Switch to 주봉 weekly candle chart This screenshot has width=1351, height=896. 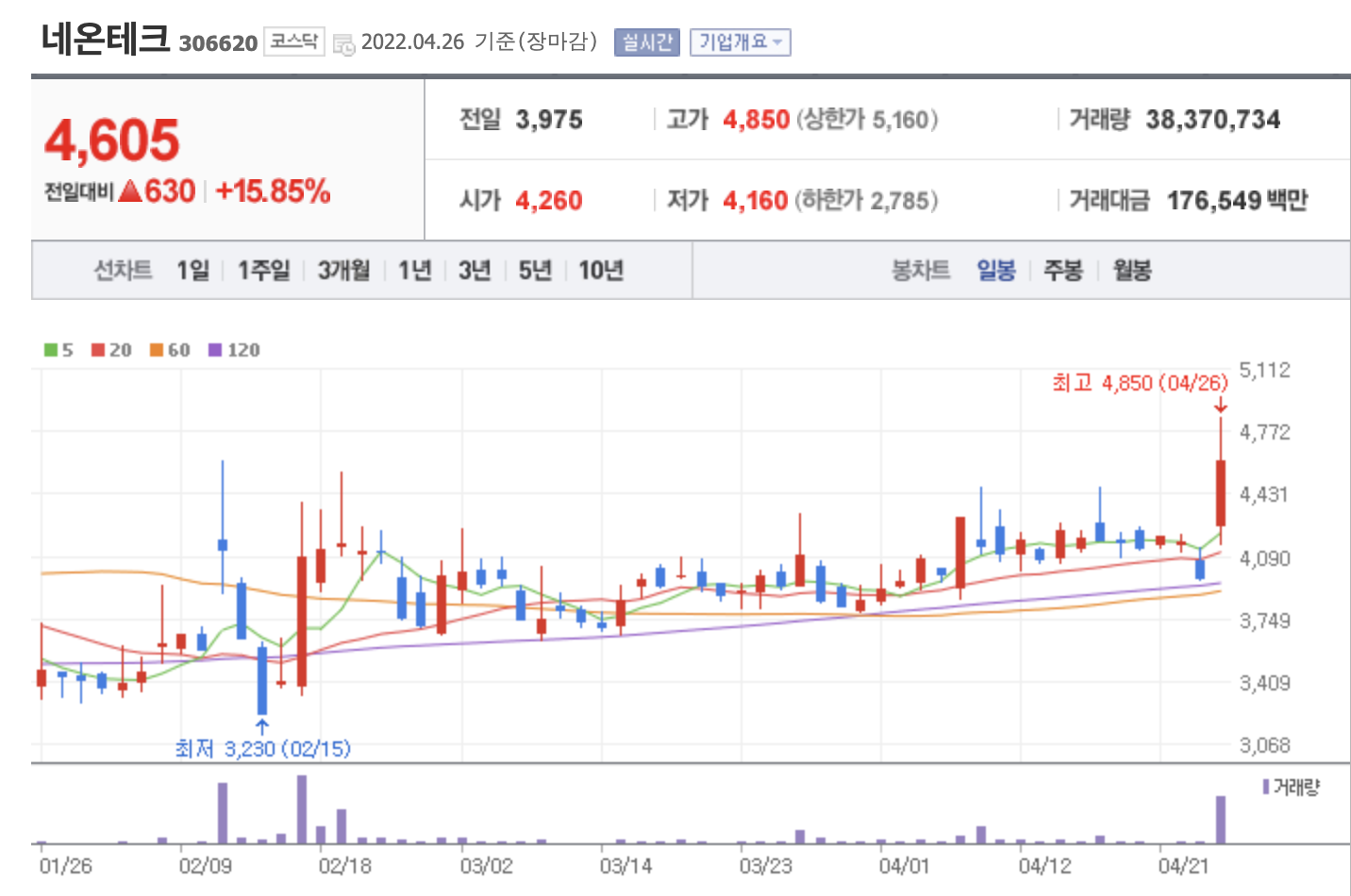[x=1063, y=271]
